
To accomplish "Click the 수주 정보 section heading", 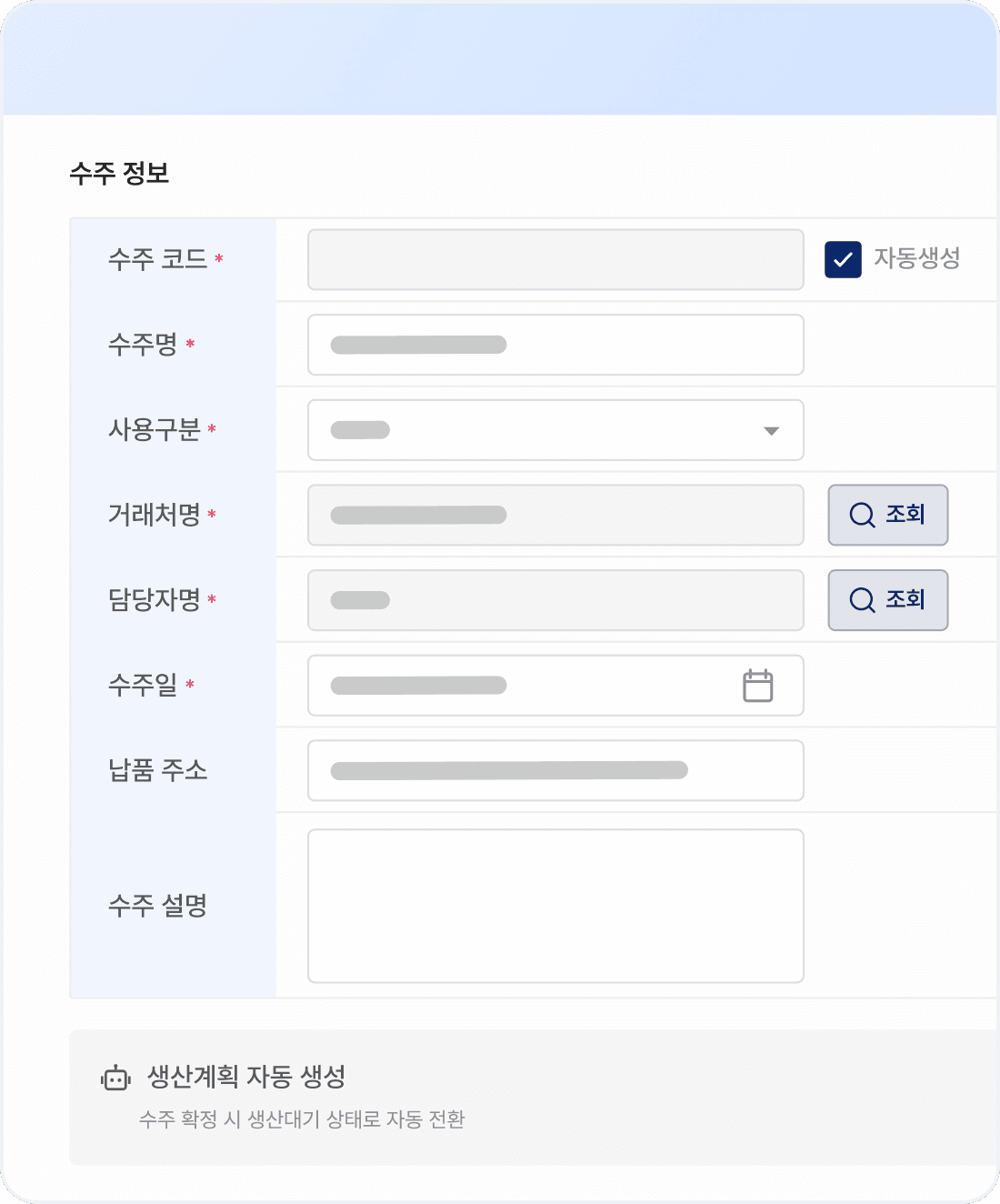I will 120,173.
